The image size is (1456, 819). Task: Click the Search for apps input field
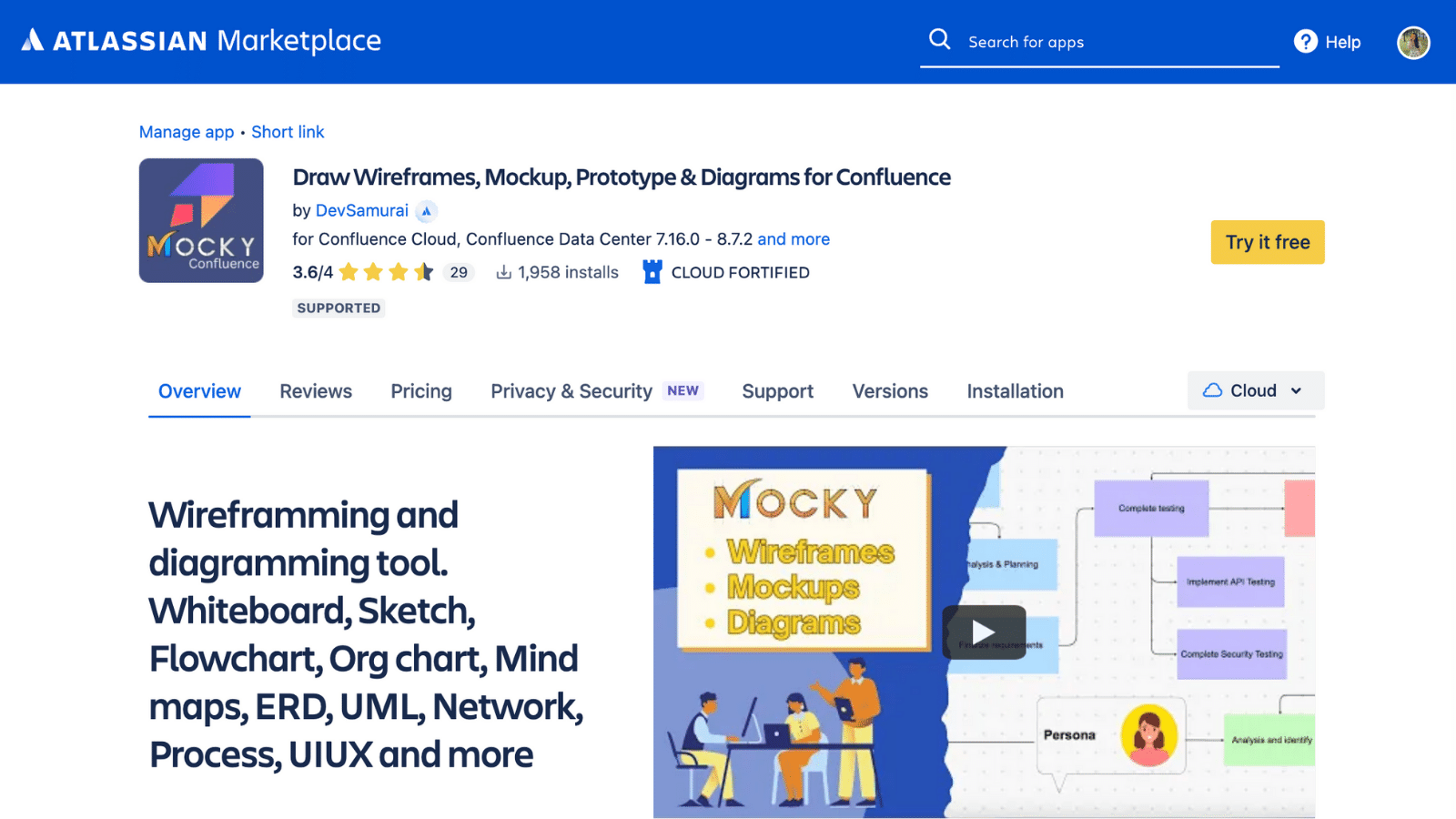[x=1092, y=42]
